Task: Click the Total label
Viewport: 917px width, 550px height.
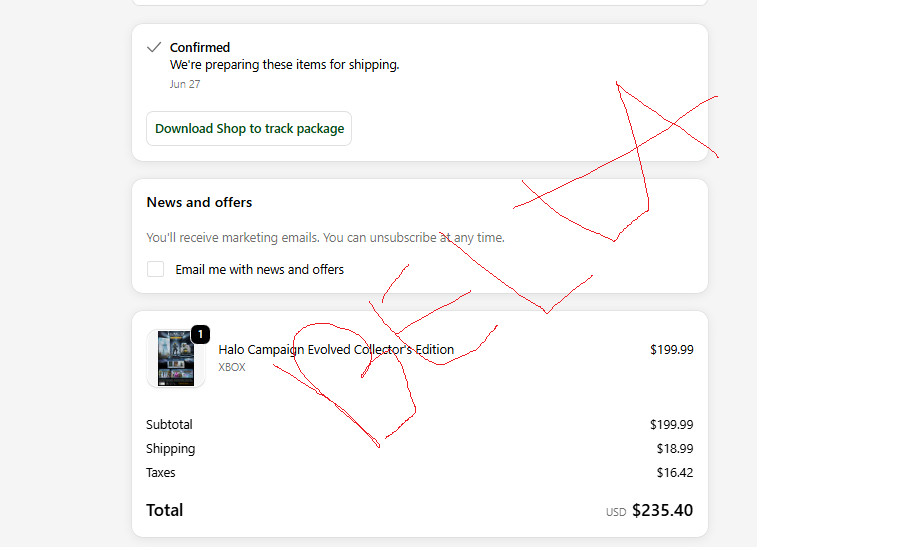Action: coord(164,510)
